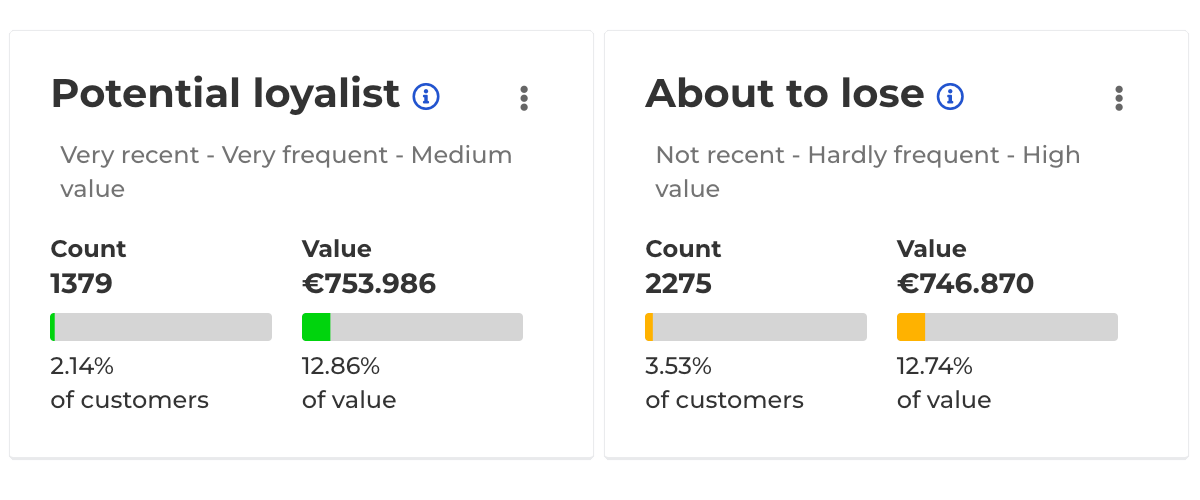Click the 3.53% of customers text

coord(724,383)
